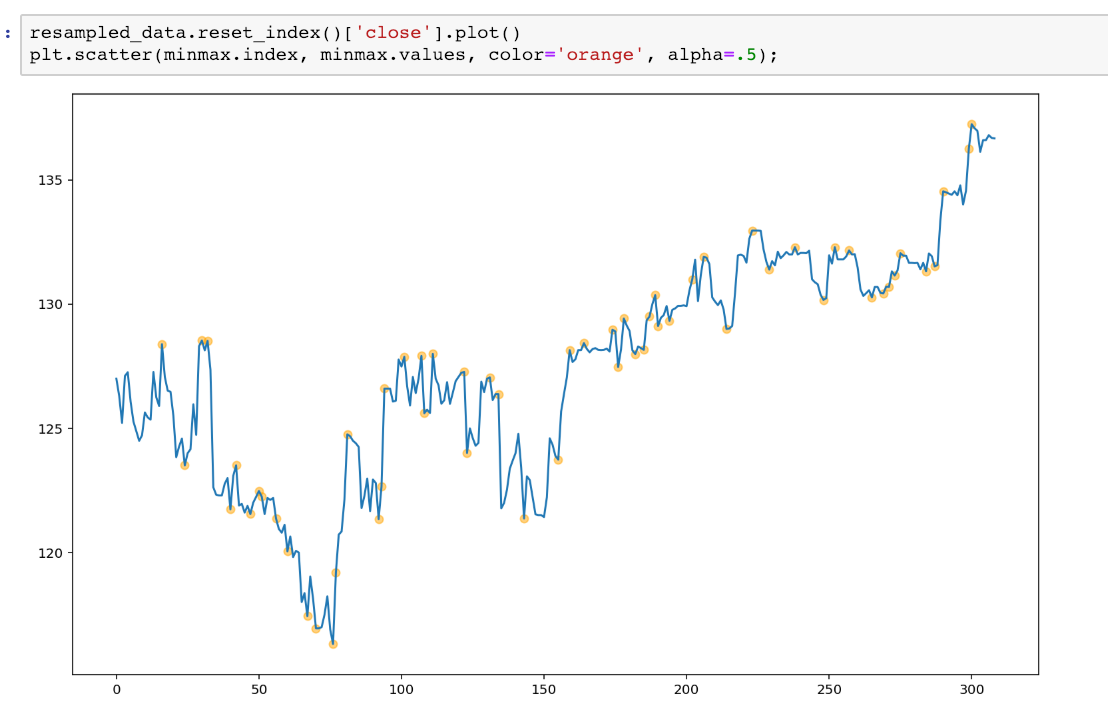Click the x-axis tick label 50
The width and height of the screenshot is (1108, 724).
point(259,689)
